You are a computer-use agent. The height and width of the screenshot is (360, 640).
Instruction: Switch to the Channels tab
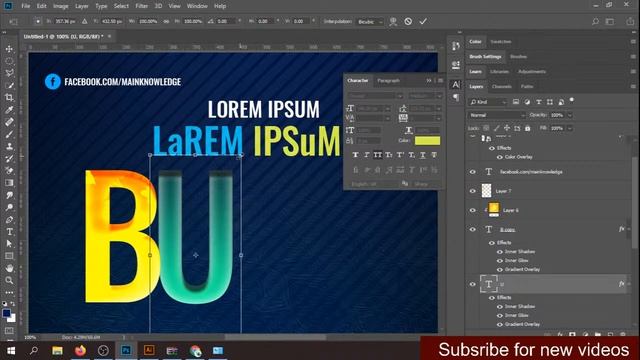click(x=502, y=87)
